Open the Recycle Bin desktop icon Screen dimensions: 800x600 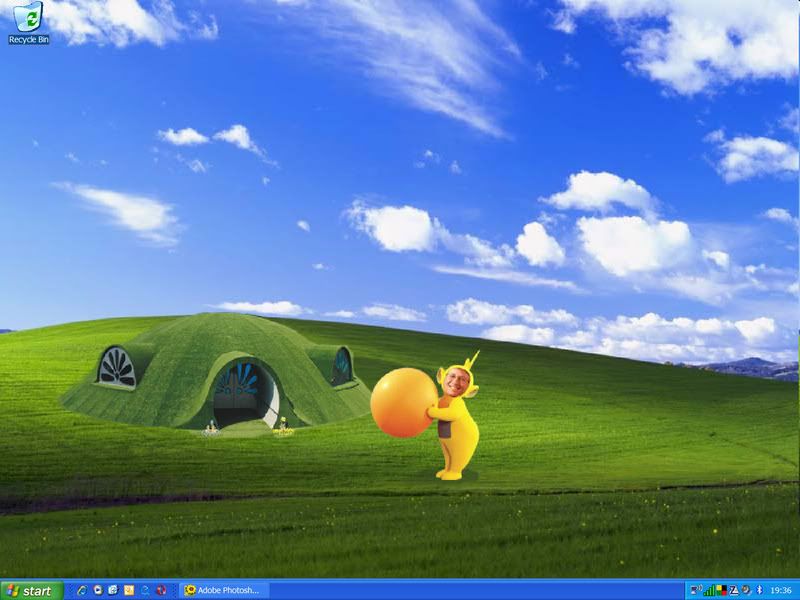click(29, 23)
